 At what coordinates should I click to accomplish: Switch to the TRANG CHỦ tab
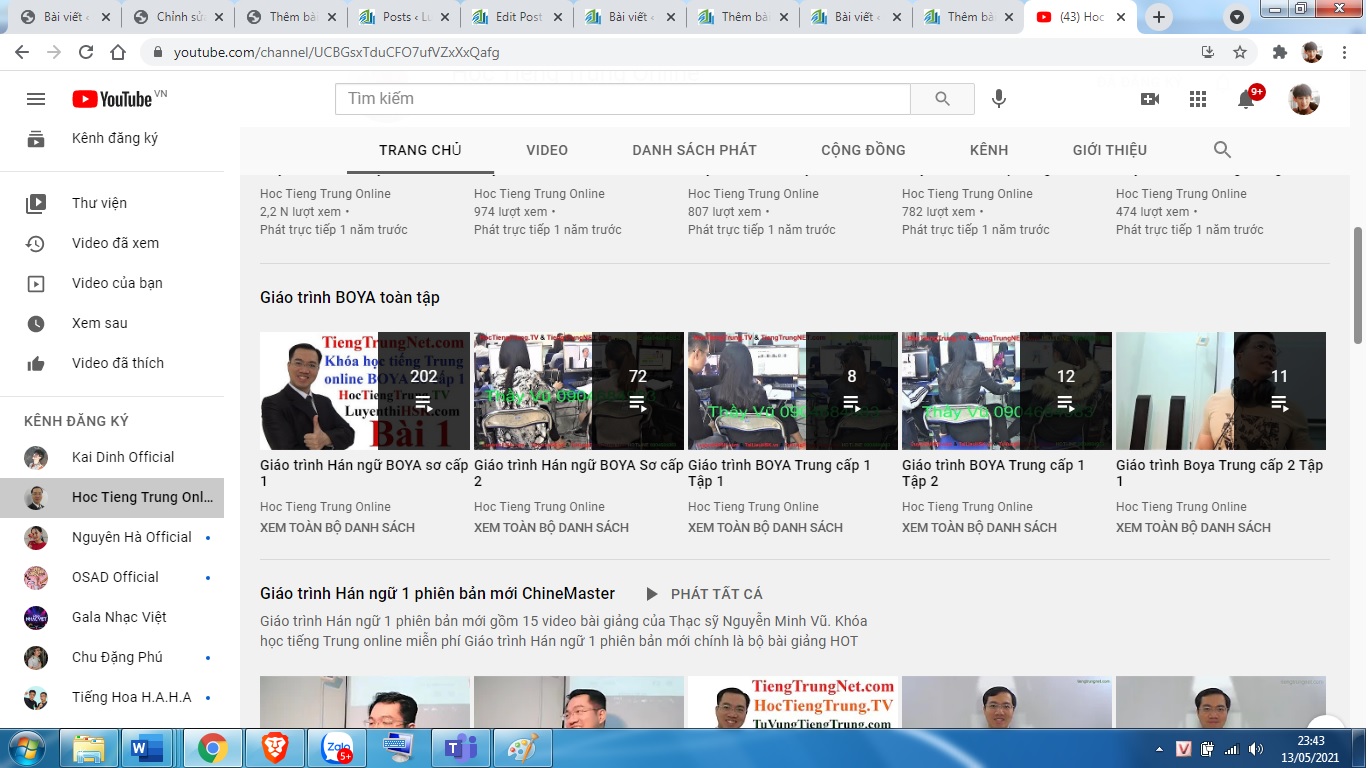(420, 150)
